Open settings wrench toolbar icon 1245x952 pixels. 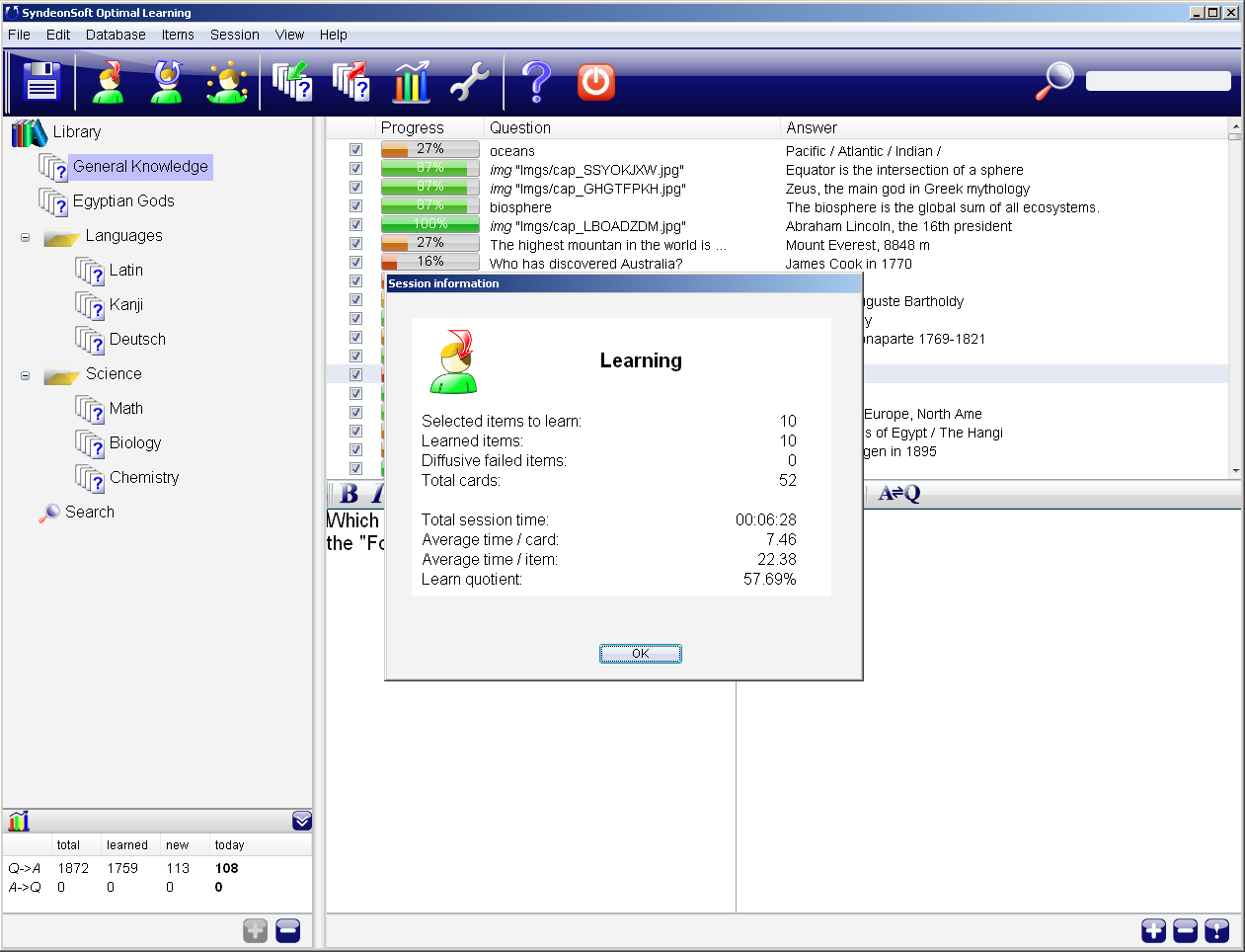tap(470, 82)
